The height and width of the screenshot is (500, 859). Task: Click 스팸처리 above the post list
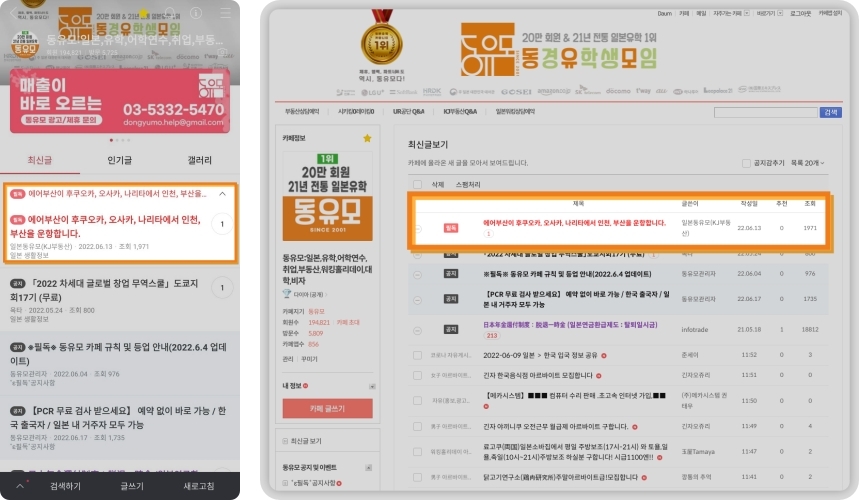[468, 185]
